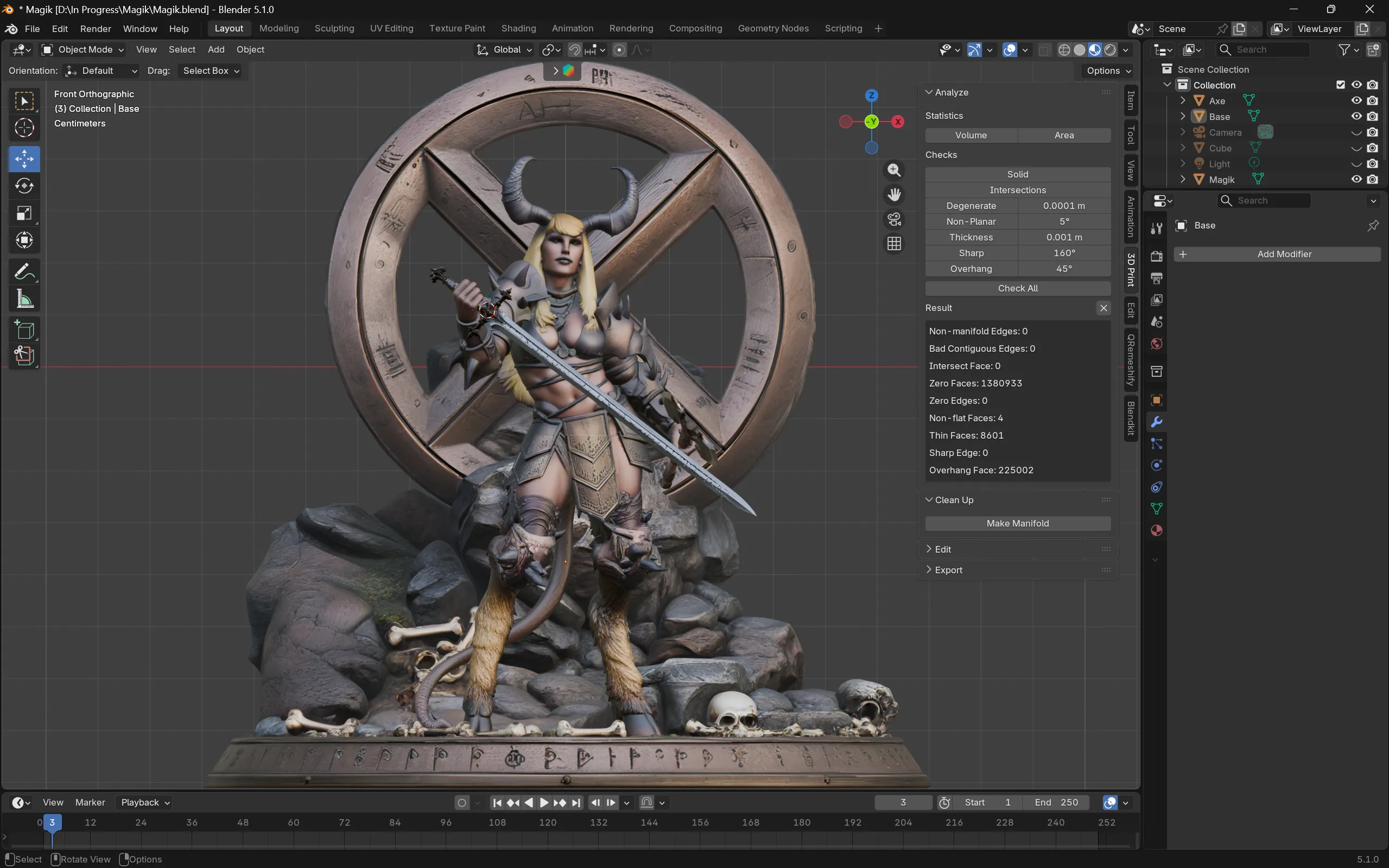Open Select Box drag dropdown
Viewport: 1389px width, 868px height.
point(210,71)
